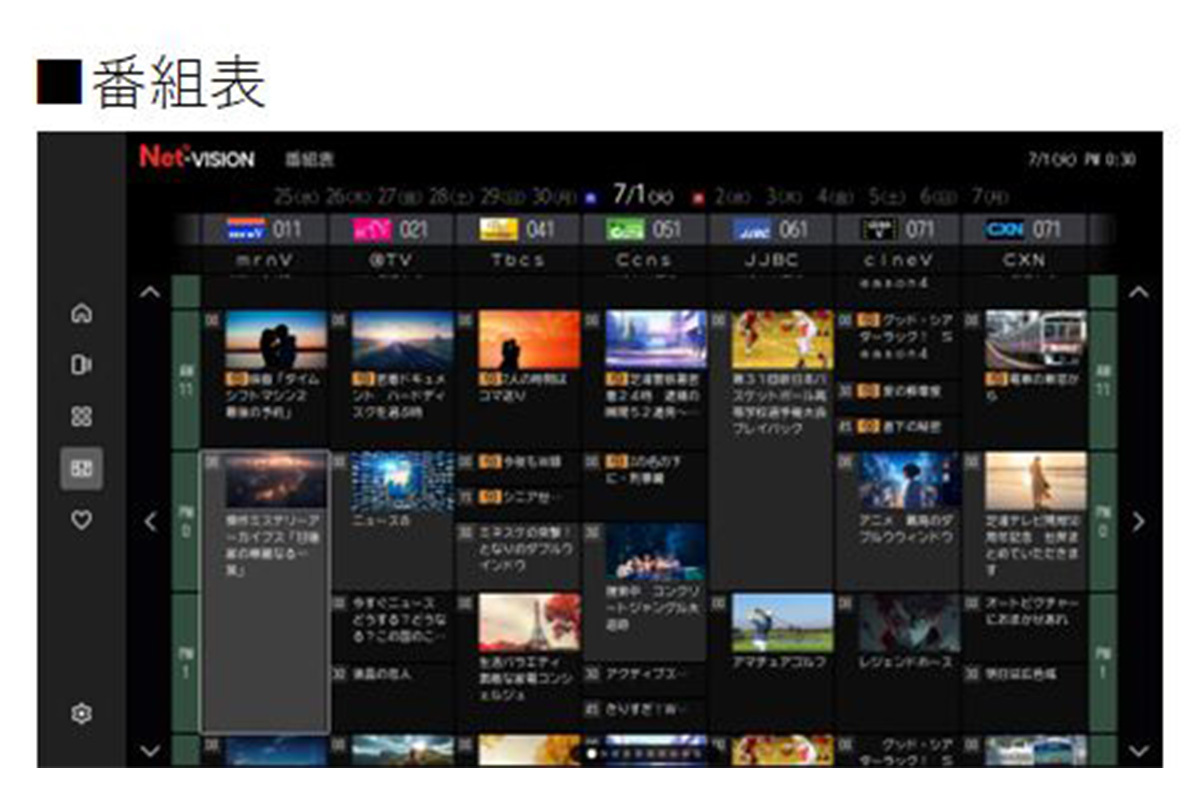Click the first dot in page indicator
Screen dimensions: 1200x800
point(592,754)
